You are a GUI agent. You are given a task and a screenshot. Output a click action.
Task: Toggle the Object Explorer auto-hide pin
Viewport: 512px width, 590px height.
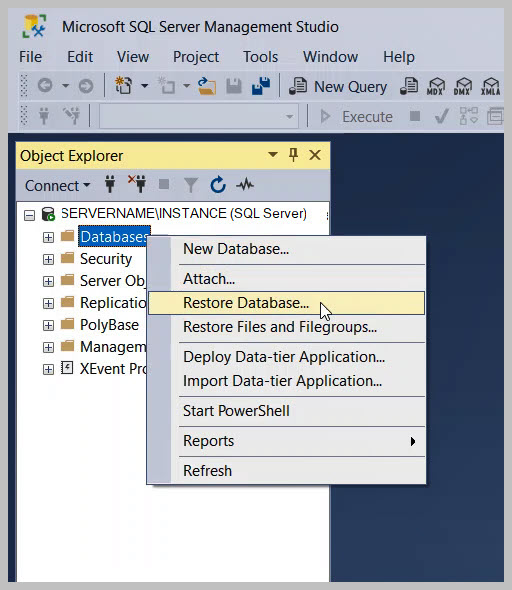(293, 155)
